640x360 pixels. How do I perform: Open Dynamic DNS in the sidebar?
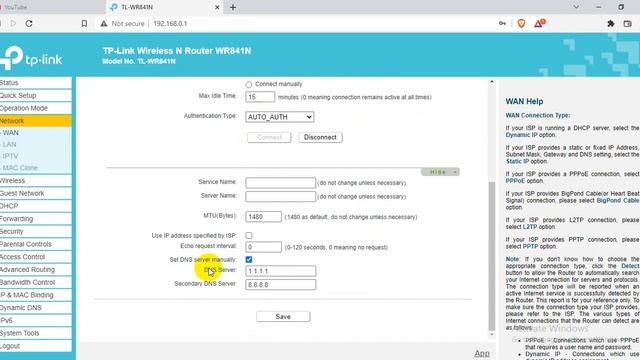(x=36, y=308)
